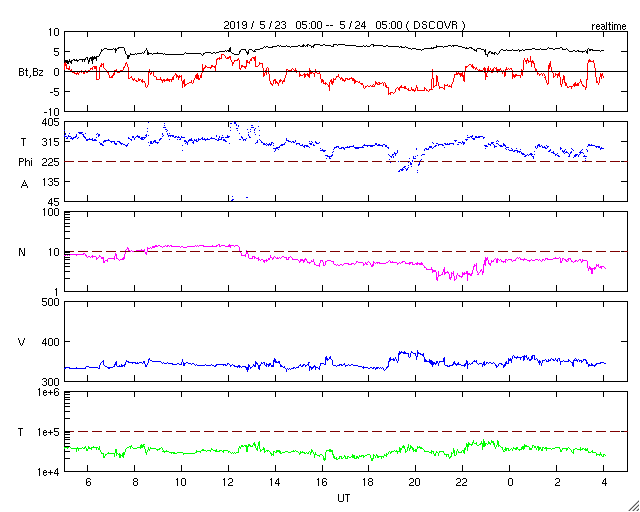
Task: Select the "14" hour label on UT axis
Action: (275, 483)
